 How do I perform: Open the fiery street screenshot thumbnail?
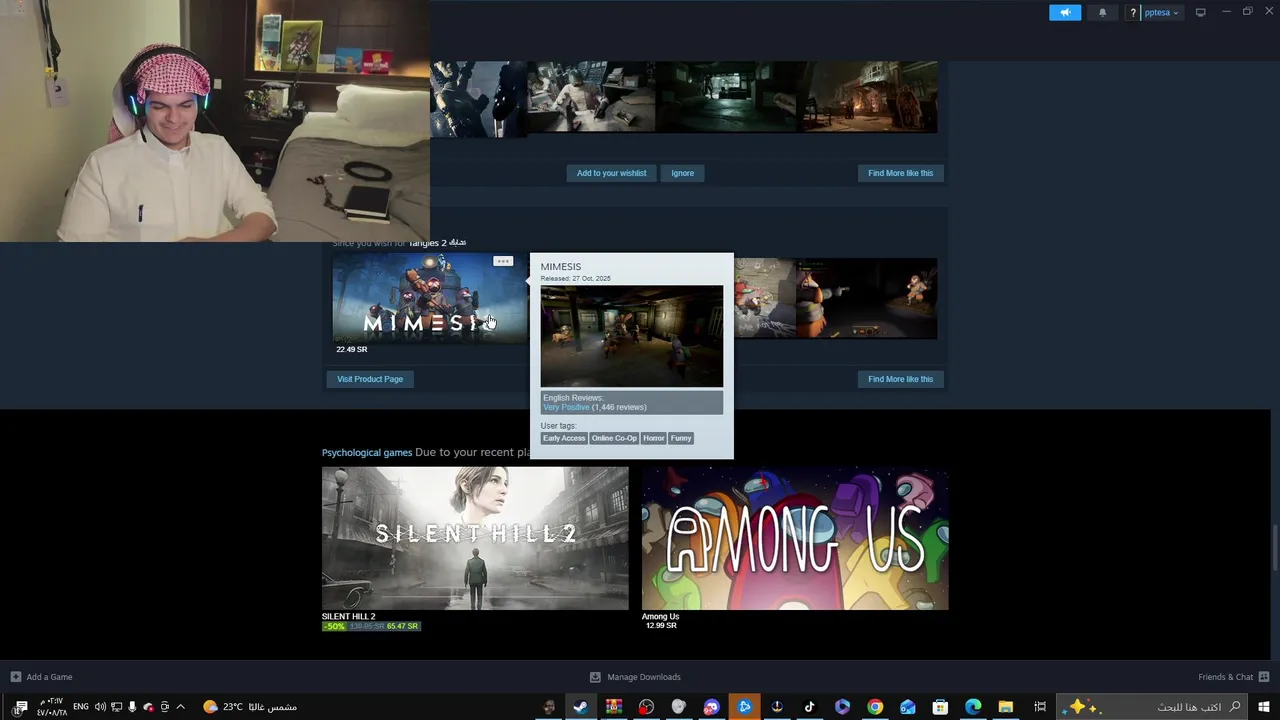tap(868, 97)
